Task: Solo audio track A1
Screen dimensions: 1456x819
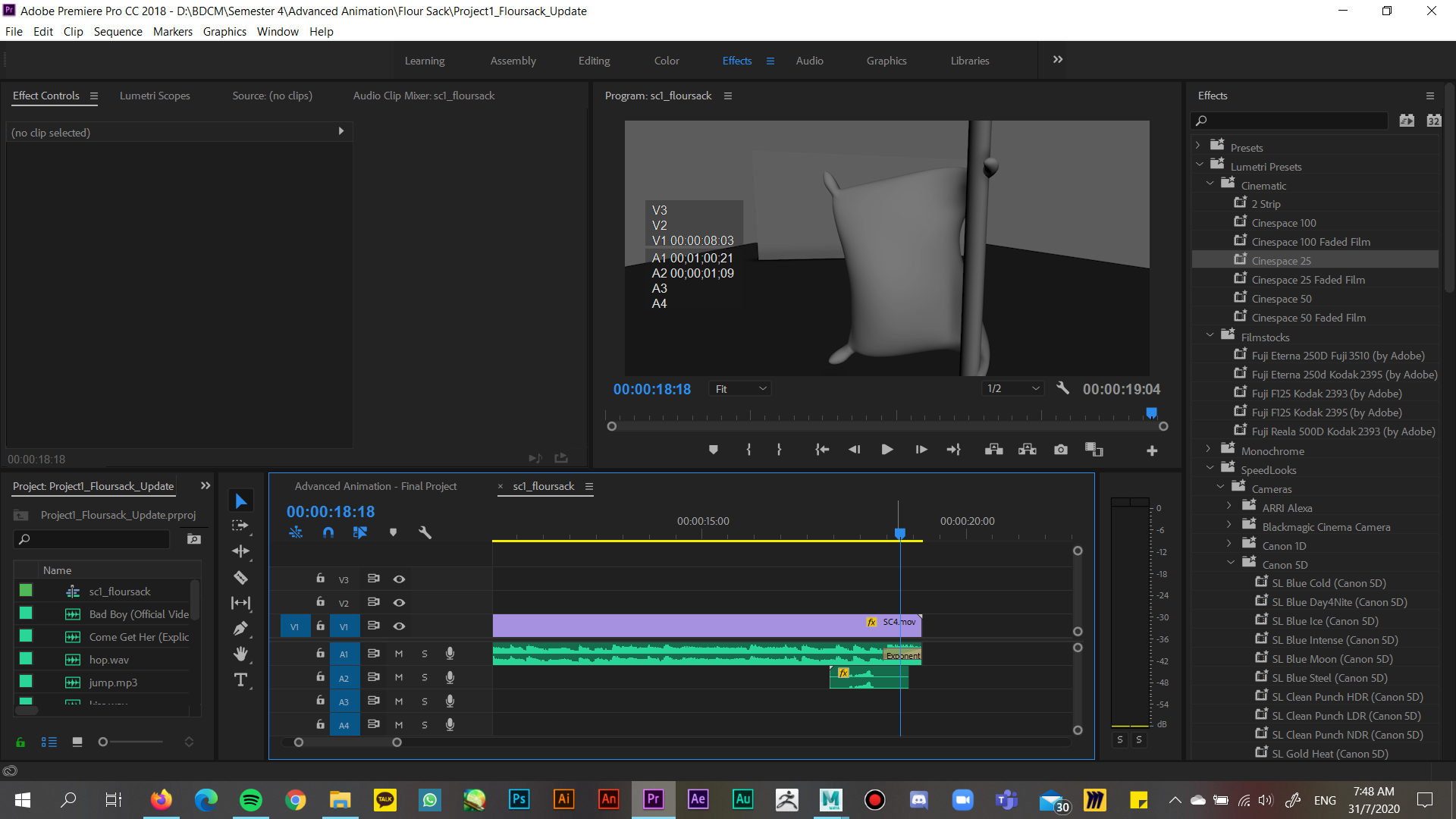Action: click(424, 653)
